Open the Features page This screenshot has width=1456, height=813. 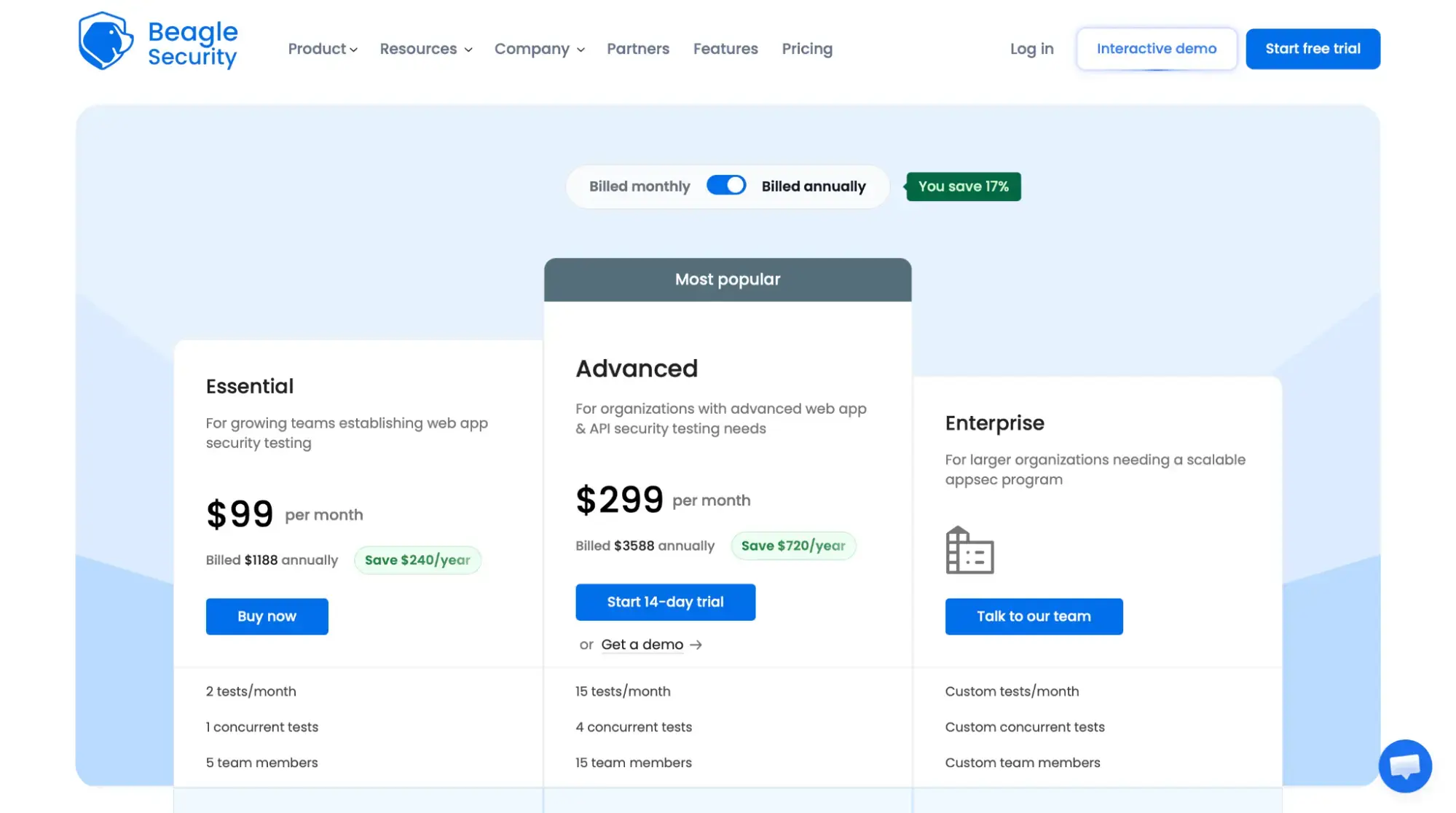pyautogui.click(x=725, y=49)
